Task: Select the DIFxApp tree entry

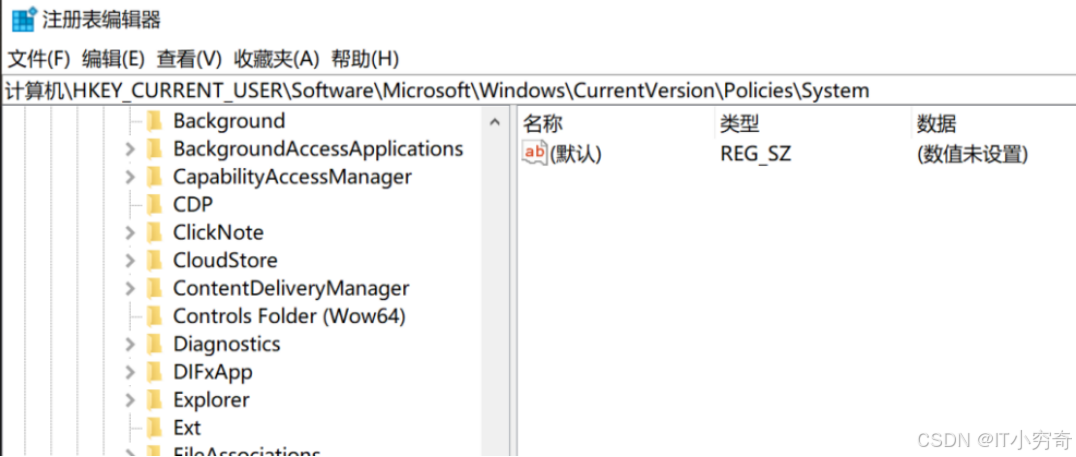Action: coord(213,372)
